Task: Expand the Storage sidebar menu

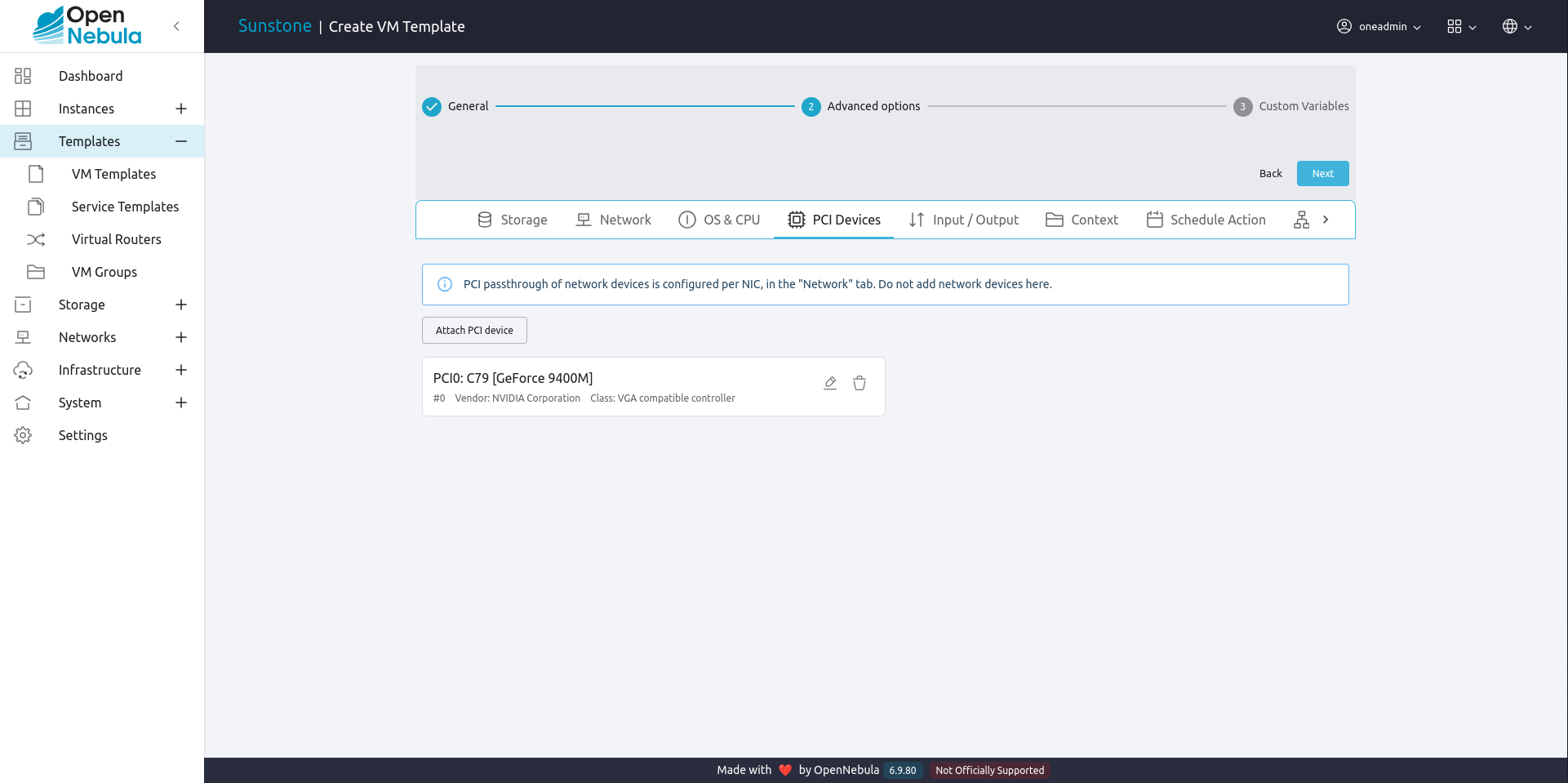Action: (x=181, y=305)
